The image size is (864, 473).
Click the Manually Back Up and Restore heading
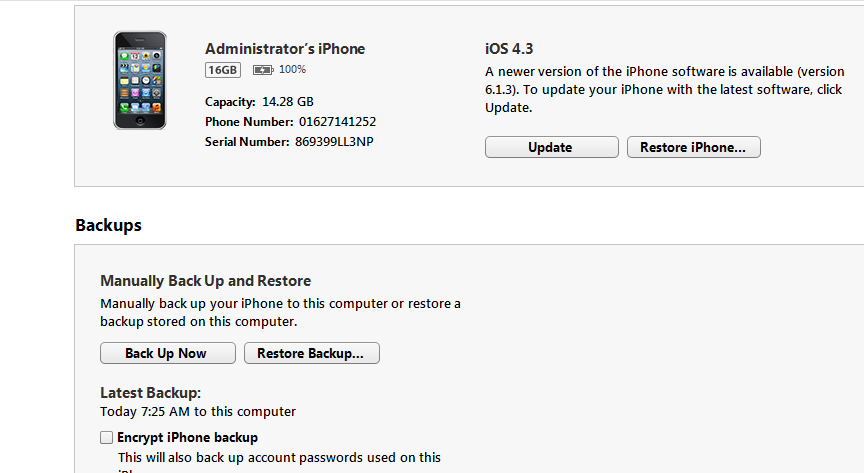tap(205, 281)
